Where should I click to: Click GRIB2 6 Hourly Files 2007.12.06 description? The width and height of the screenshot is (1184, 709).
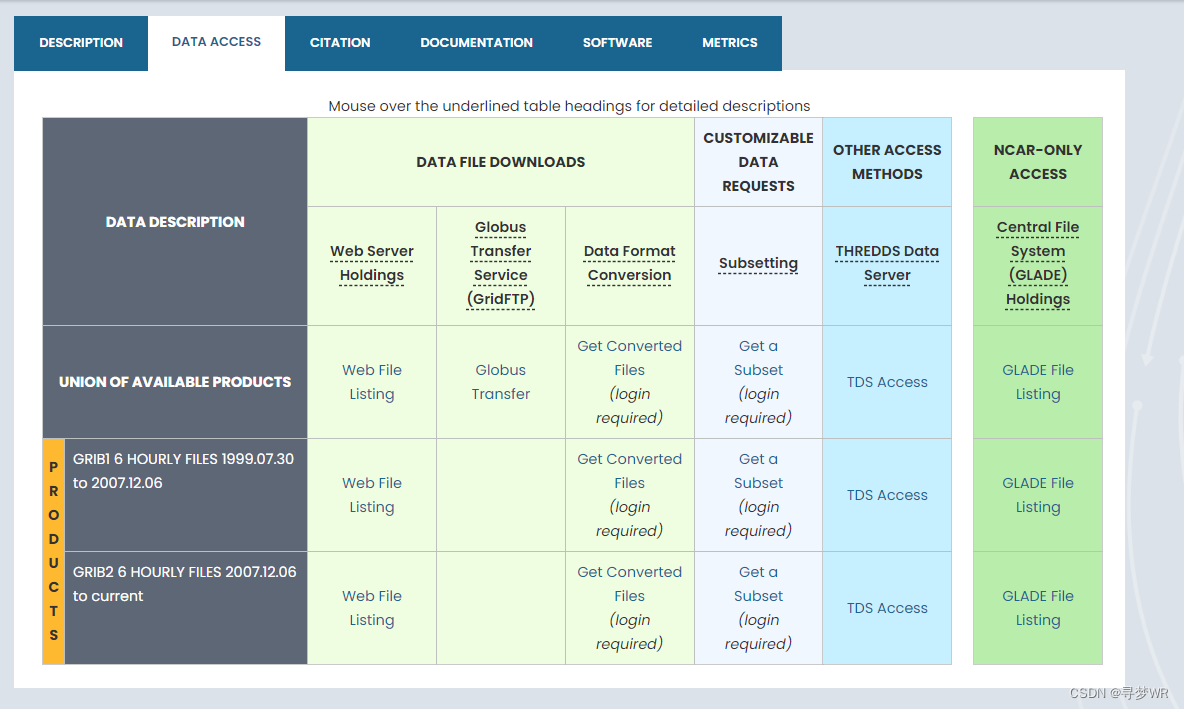point(185,584)
